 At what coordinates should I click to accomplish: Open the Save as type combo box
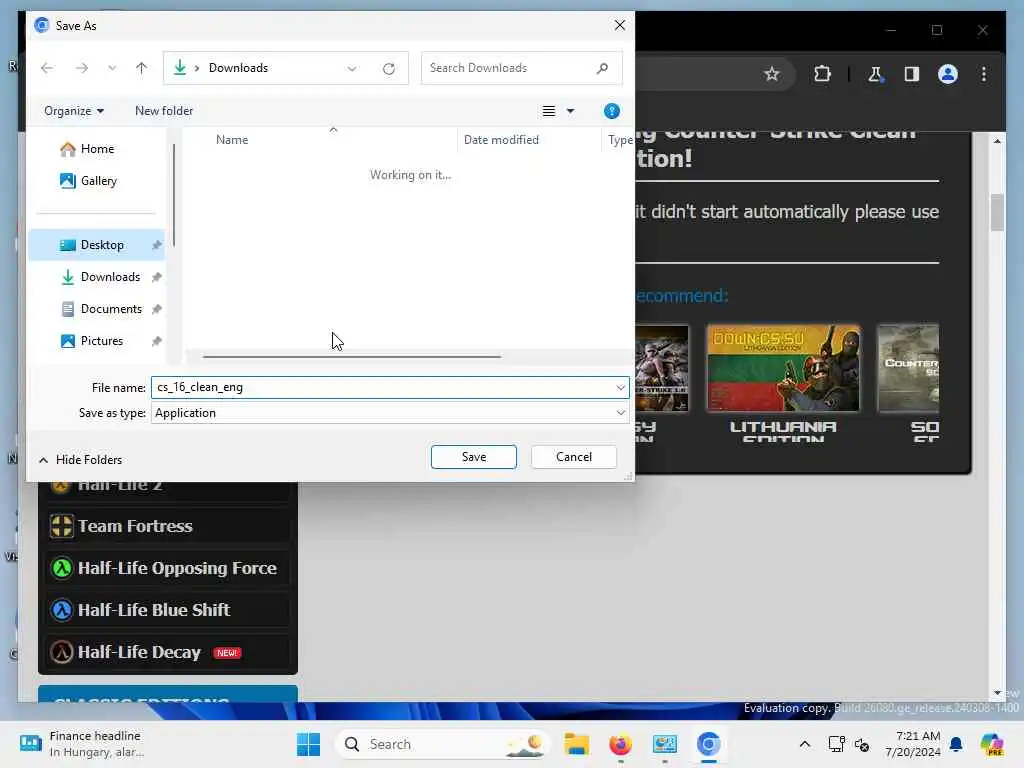[390, 413]
